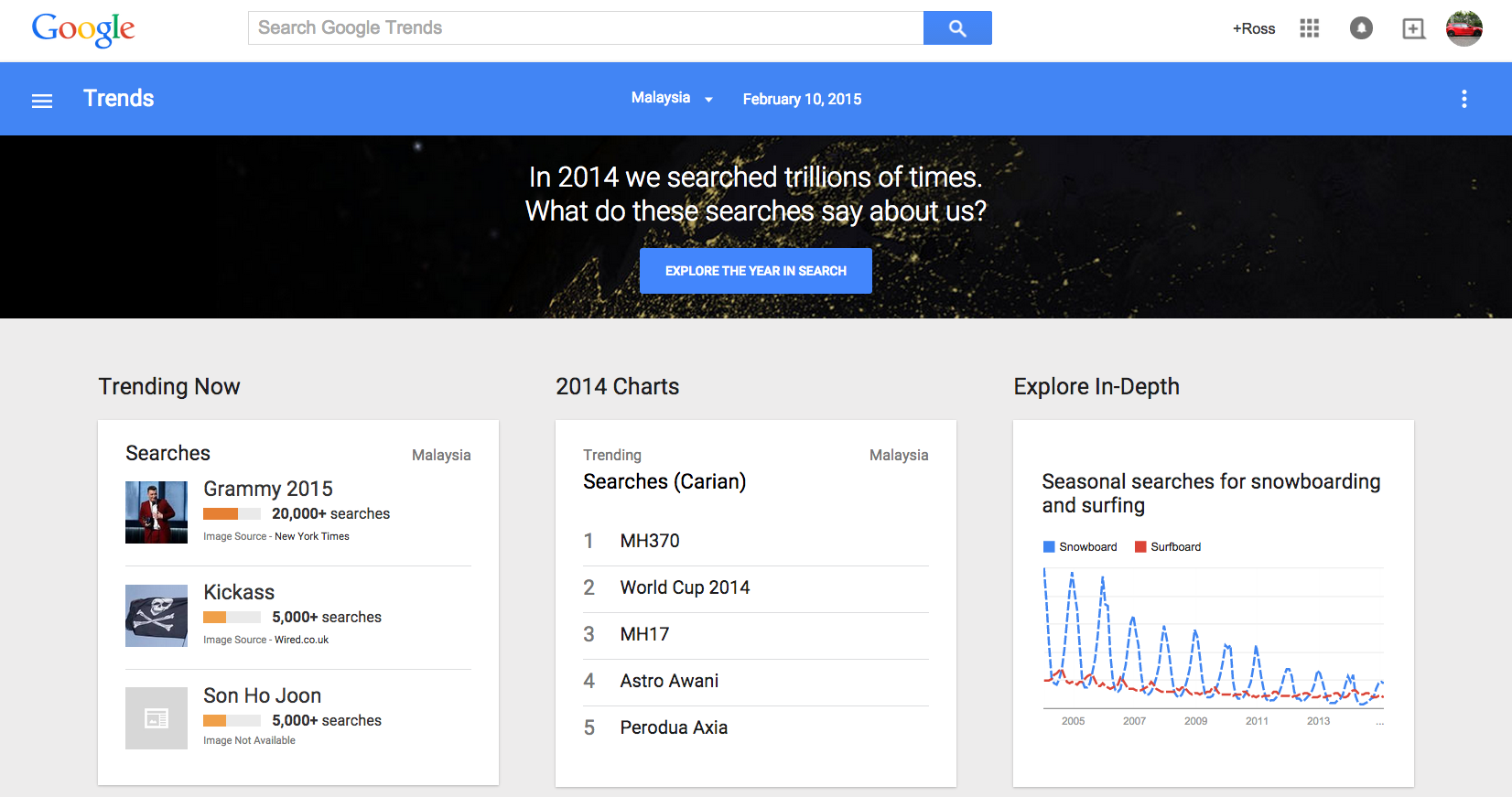Open the Grammy 2015 trending search

[x=268, y=489]
